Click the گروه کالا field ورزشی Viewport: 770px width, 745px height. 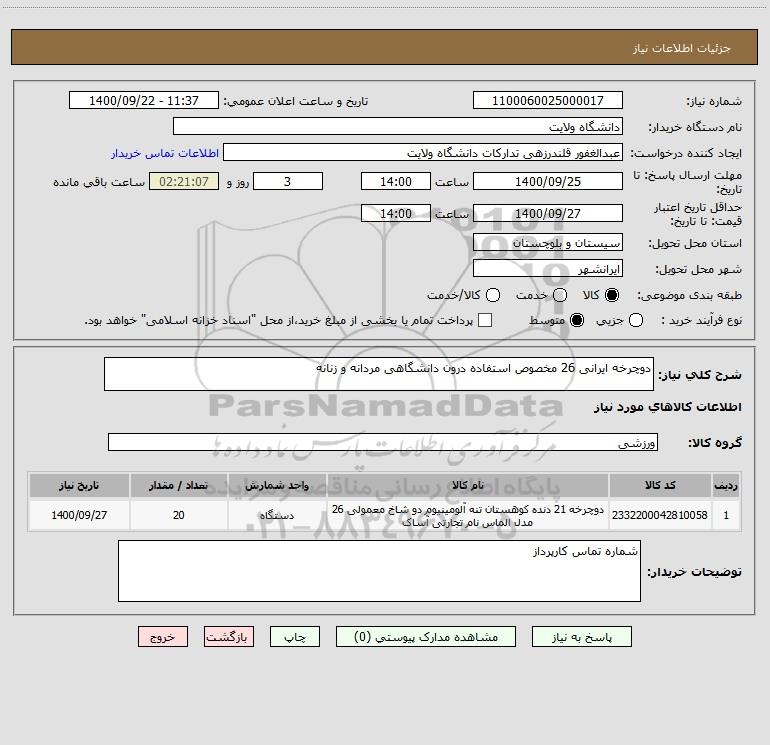(x=383, y=442)
